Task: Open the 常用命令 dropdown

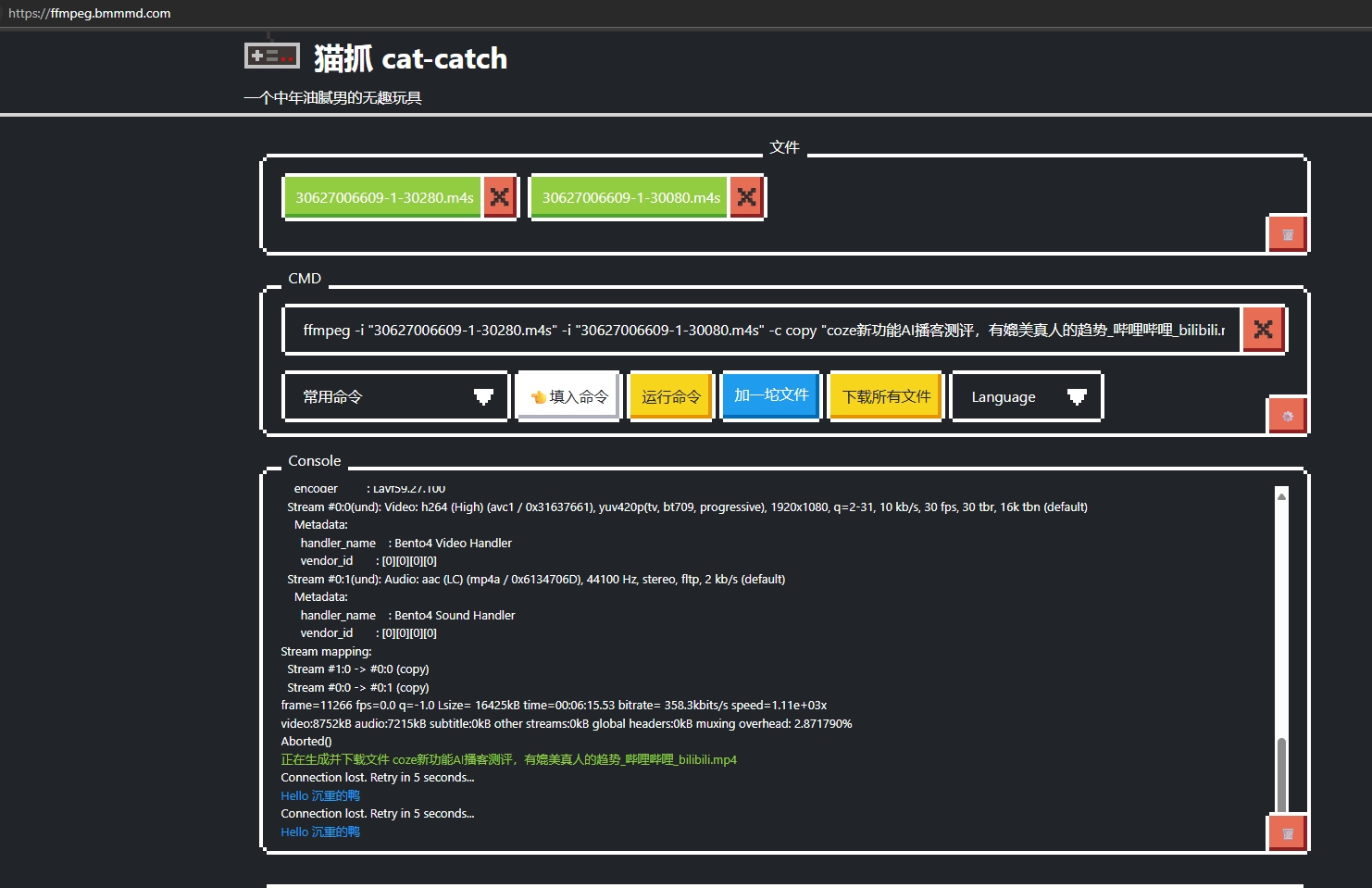Action: pyautogui.click(x=395, y=397)
